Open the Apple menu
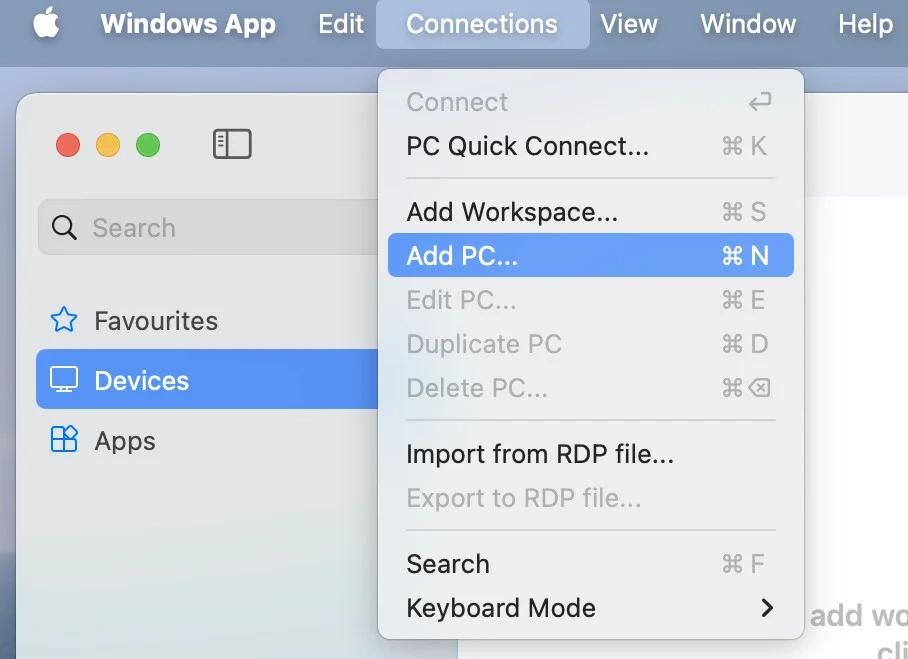 click(46, 23)
